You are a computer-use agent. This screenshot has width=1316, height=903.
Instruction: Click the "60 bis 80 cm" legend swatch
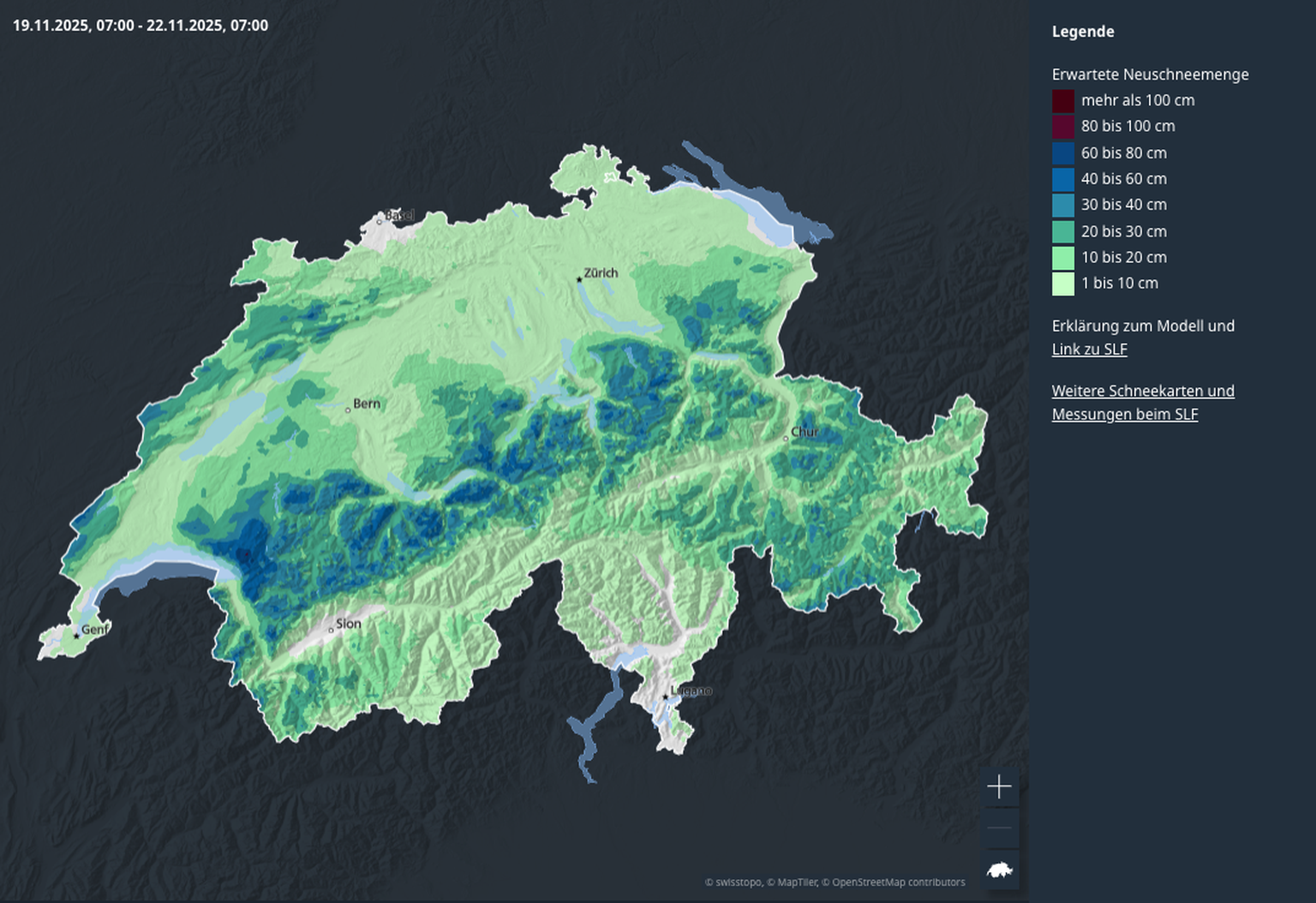point(1063,153)
